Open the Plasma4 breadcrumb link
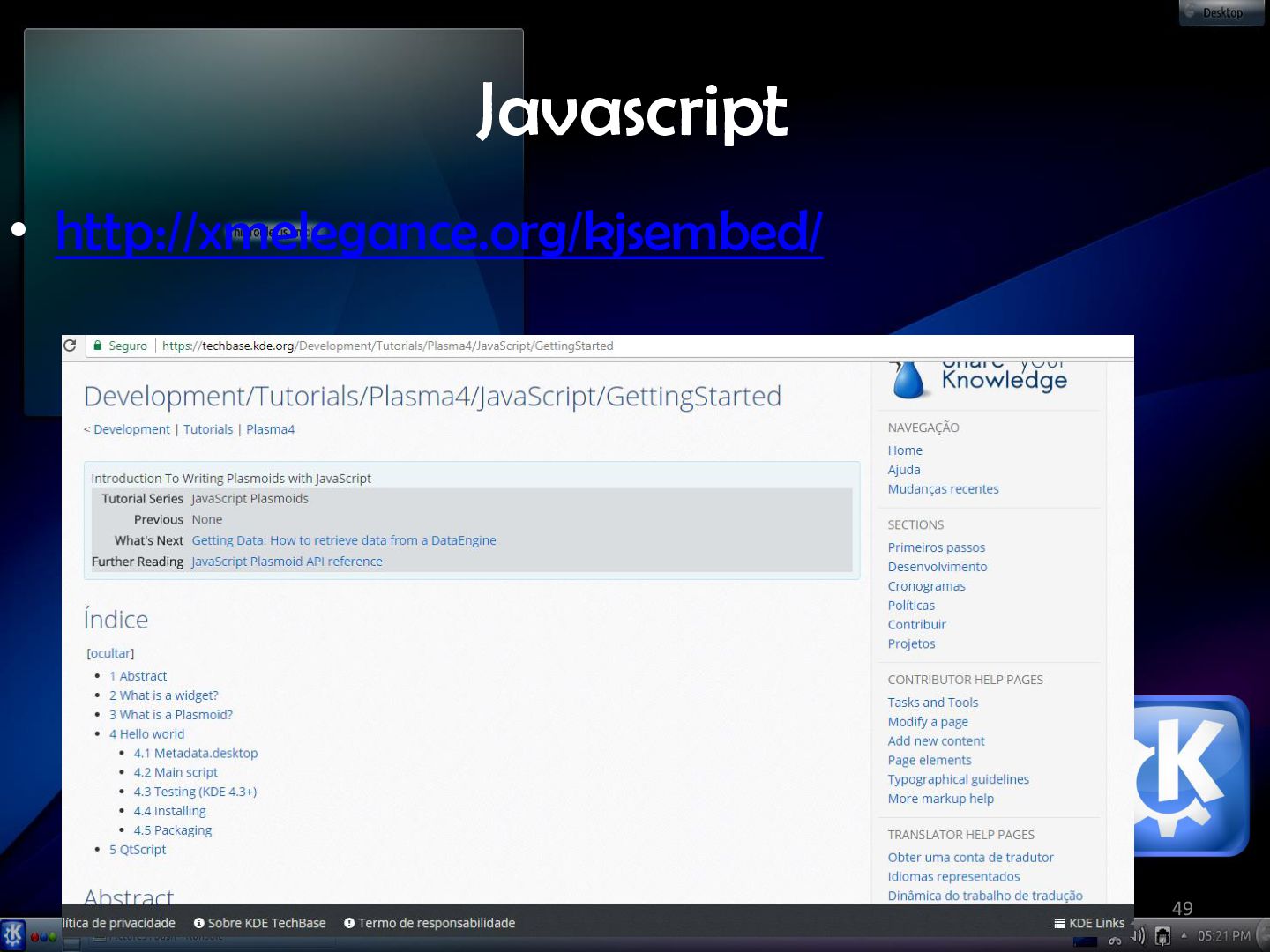The image size is (1270, 952). coord(270,429)
